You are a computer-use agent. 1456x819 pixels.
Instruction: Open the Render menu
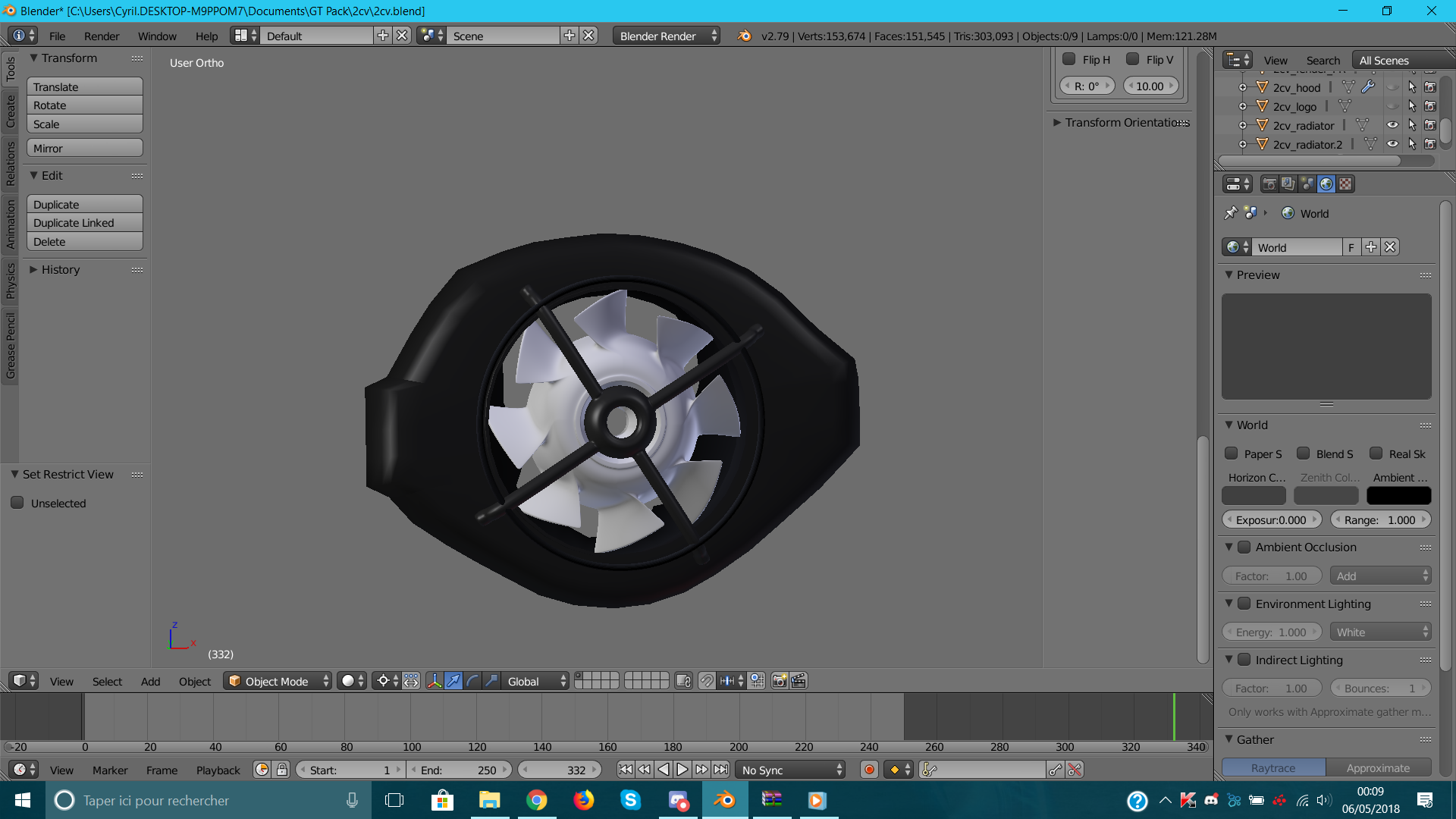click(x=101, y=36)
